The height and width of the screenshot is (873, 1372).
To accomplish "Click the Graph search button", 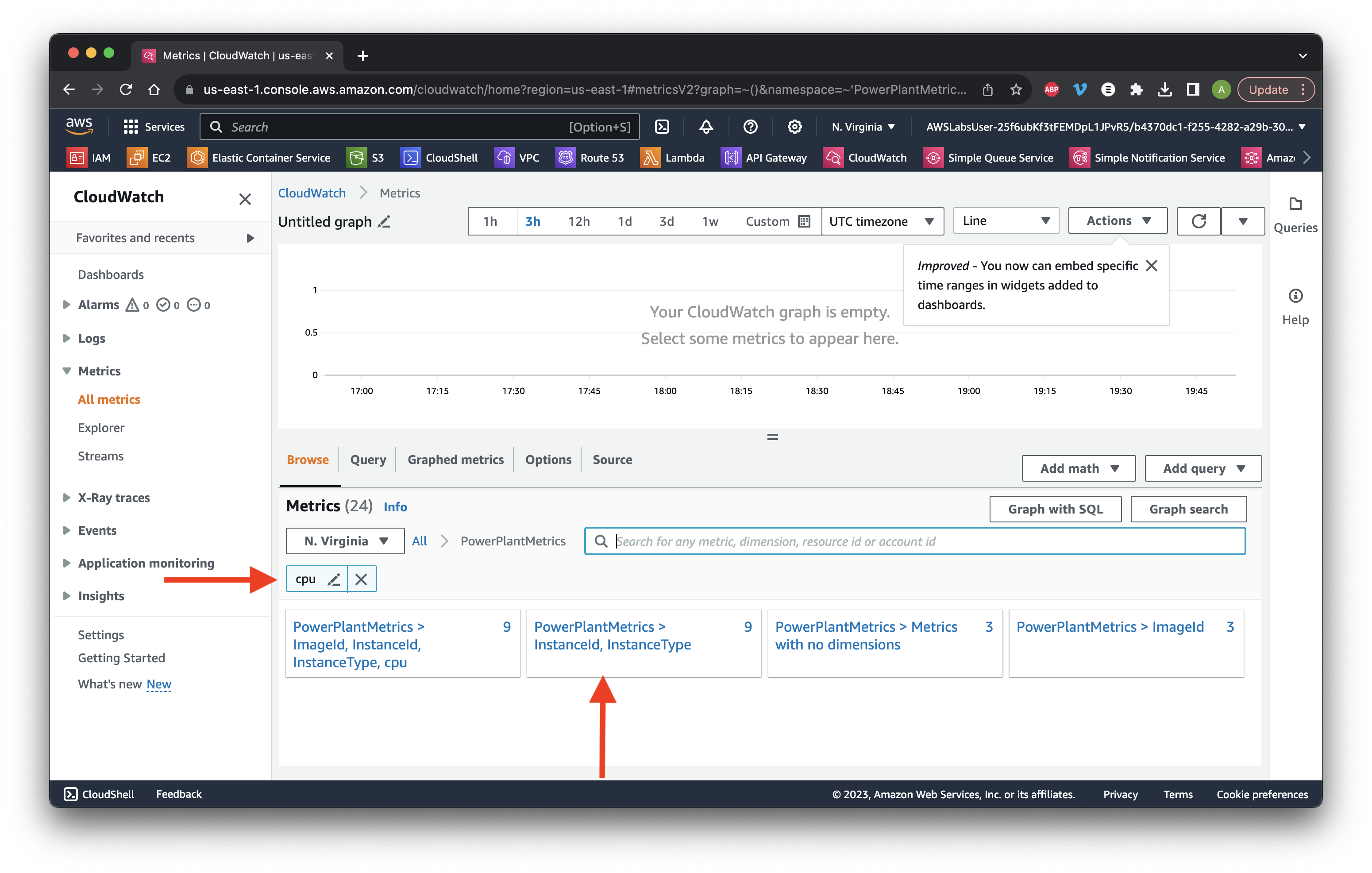I will tap(1188, 509).
